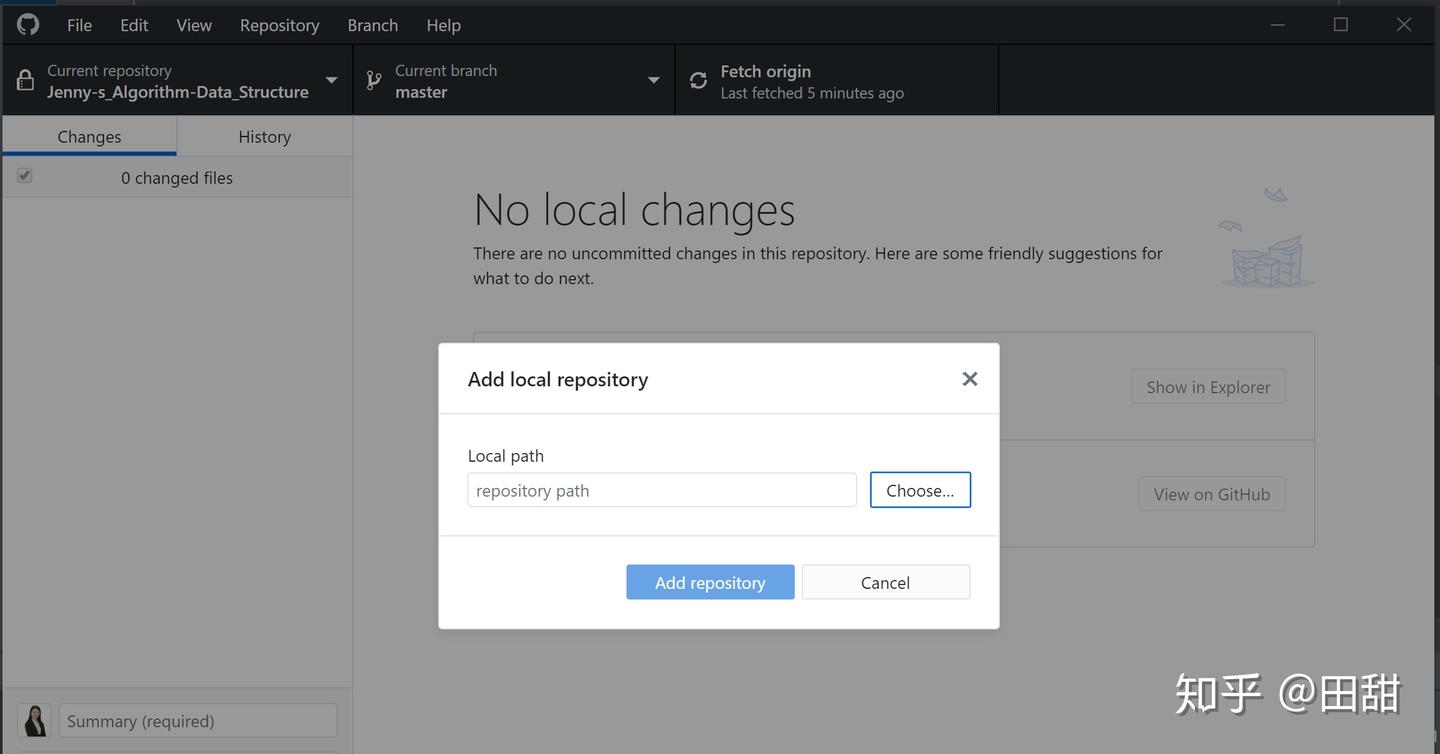Click the fetch sync arrows icon
Screen dimensions: 1440x754
coord(697,80)
